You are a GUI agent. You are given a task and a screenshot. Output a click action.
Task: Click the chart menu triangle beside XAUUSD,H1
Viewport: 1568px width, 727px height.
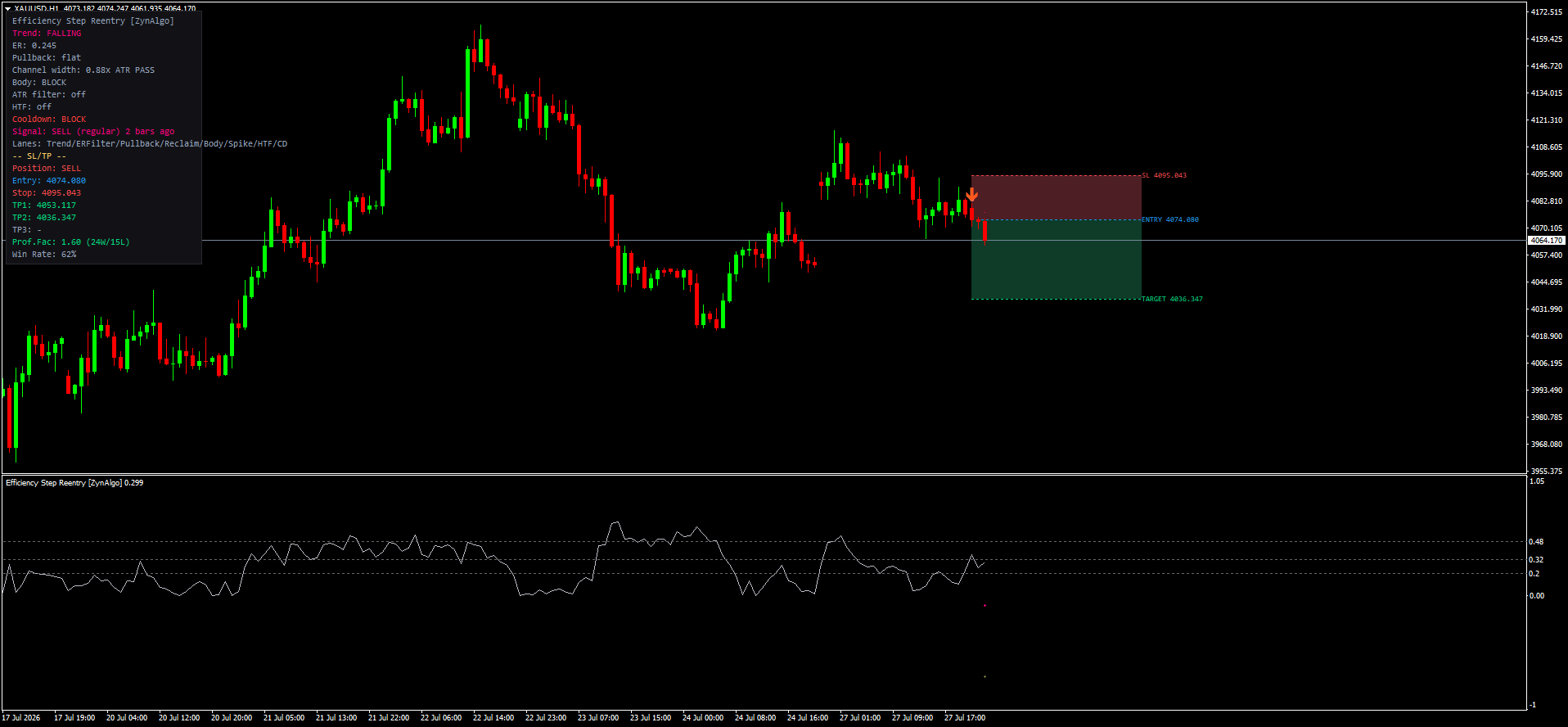[7, 8]
